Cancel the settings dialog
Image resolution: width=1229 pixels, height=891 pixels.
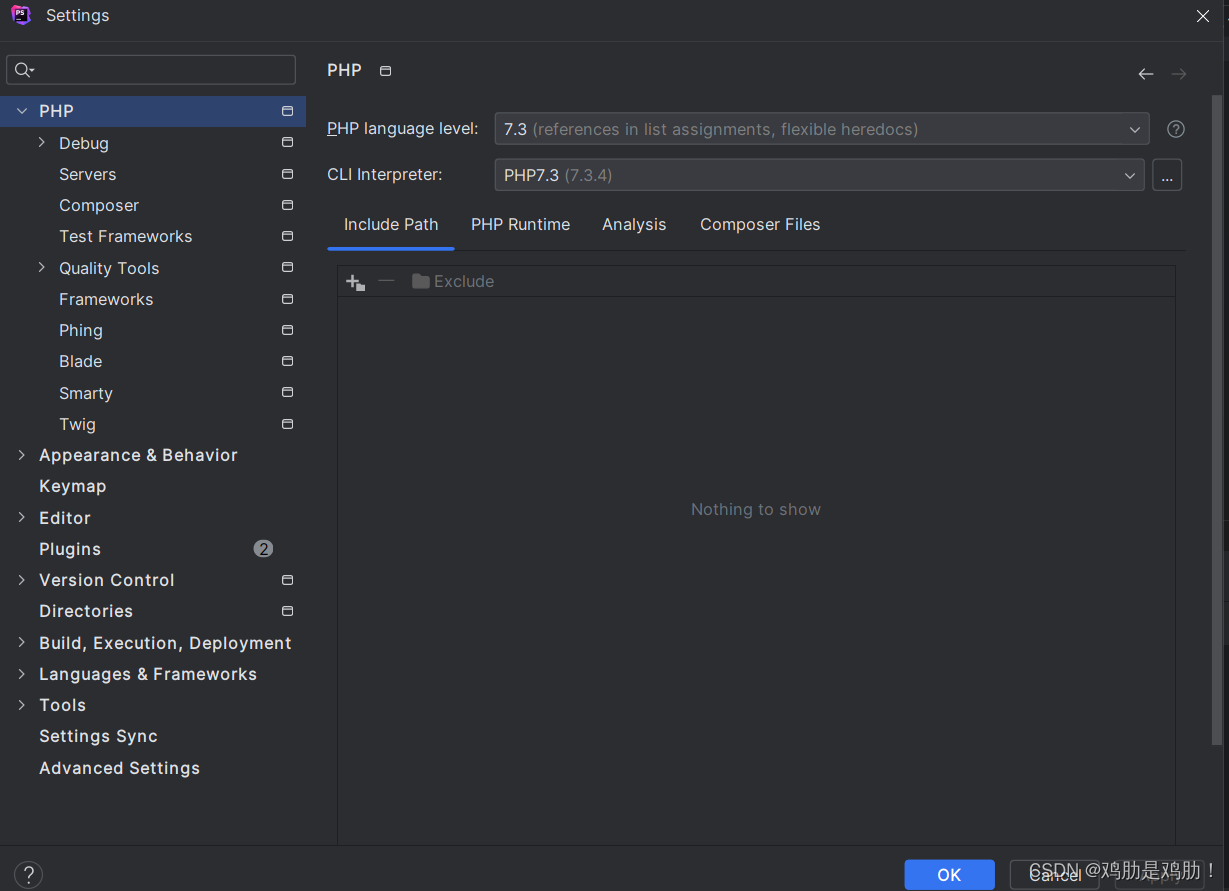pos(1053,874)
